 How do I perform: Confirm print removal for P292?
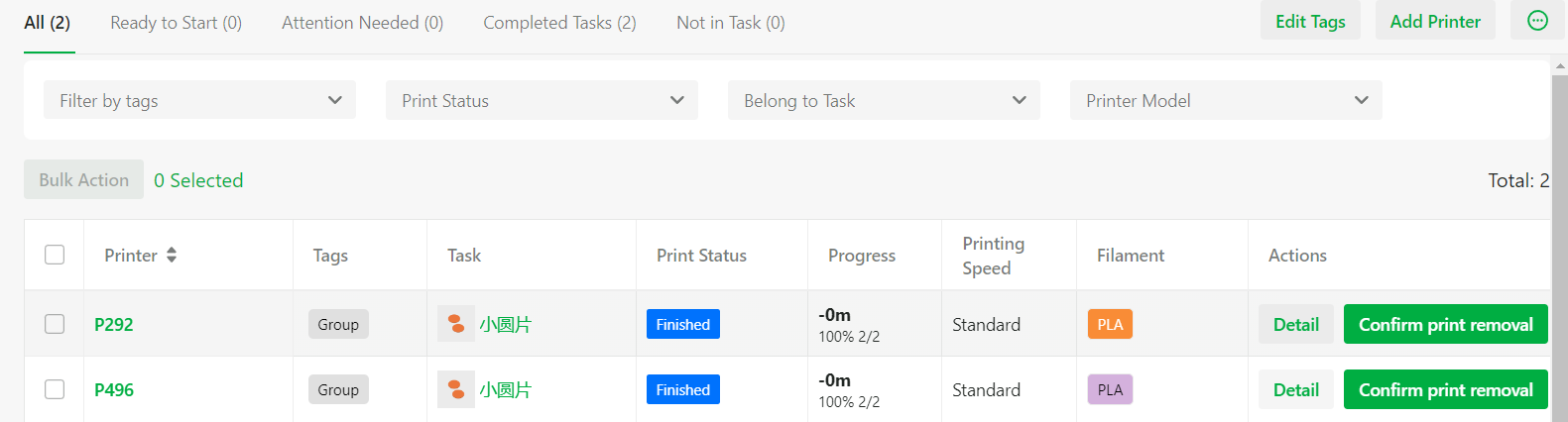1445,324
